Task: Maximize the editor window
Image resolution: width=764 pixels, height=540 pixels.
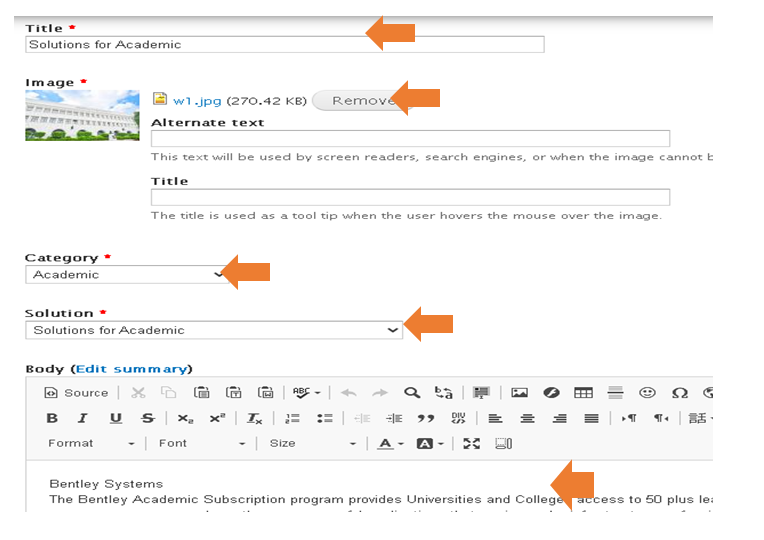Action: (x=471, y=443)
